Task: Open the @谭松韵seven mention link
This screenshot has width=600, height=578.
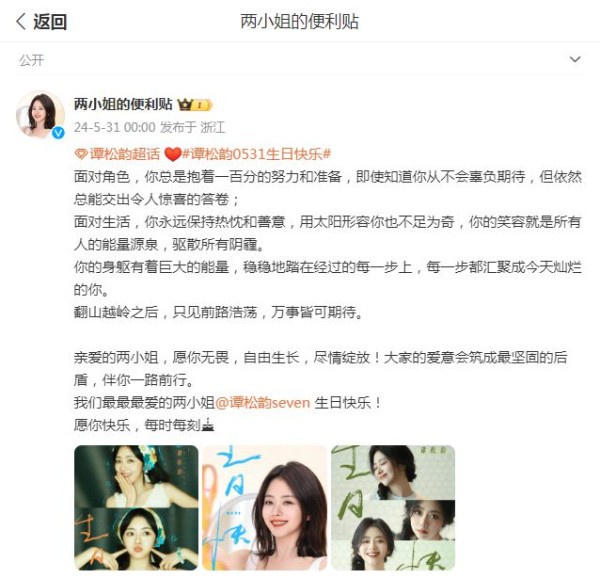Action: 262,403
